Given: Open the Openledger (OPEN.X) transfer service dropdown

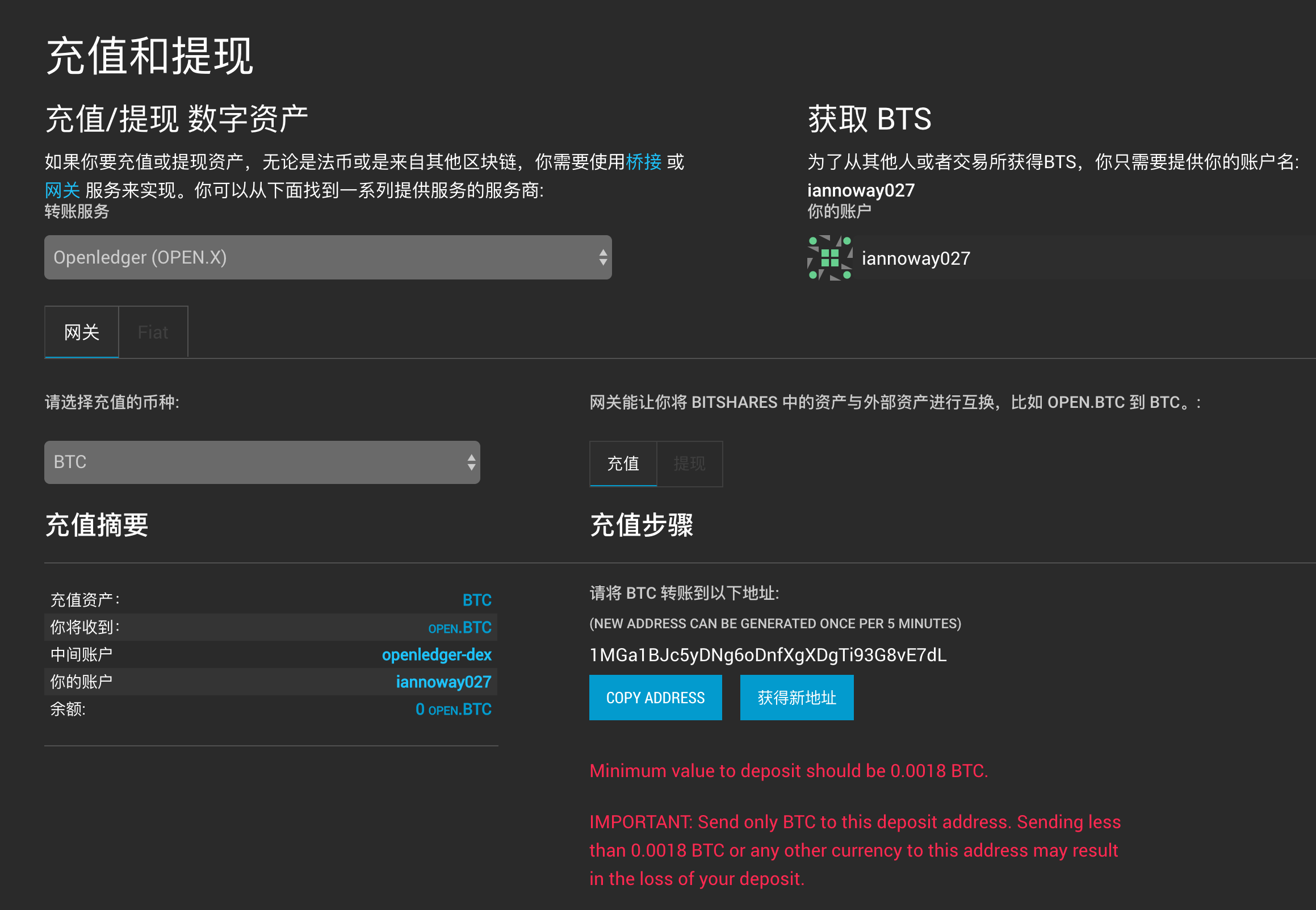Looking at the screenshot, I should tap(319, 258).
